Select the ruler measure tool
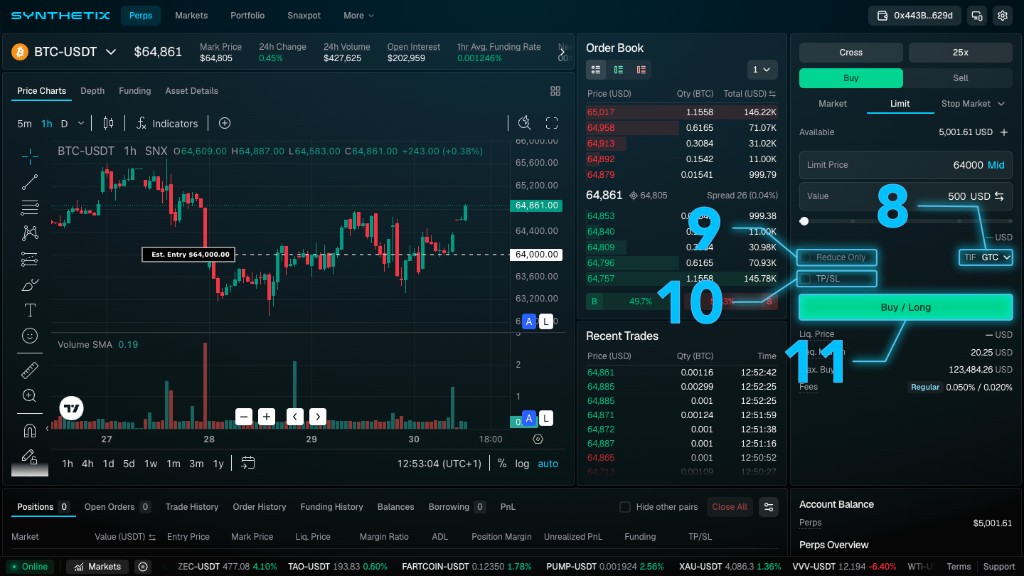 [x=29, y=370]
